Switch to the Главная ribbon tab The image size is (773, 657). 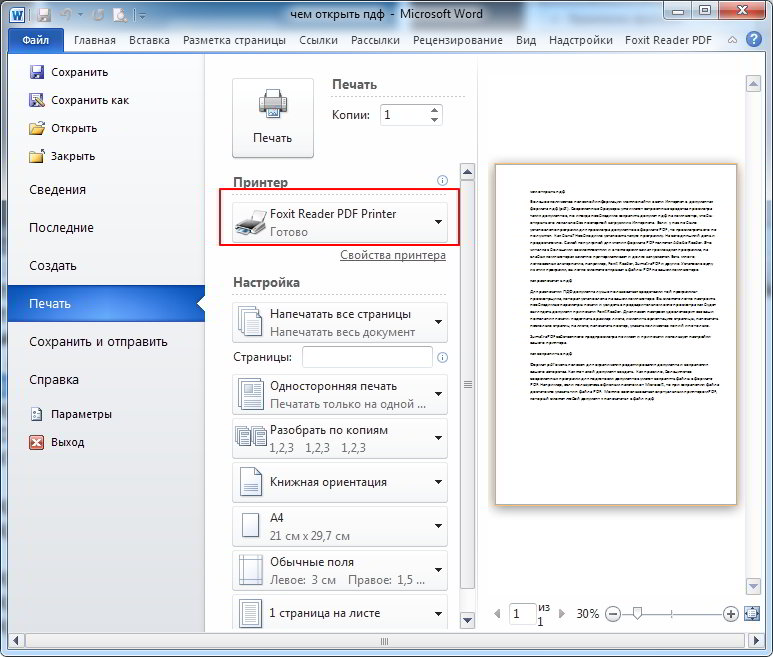94,40
